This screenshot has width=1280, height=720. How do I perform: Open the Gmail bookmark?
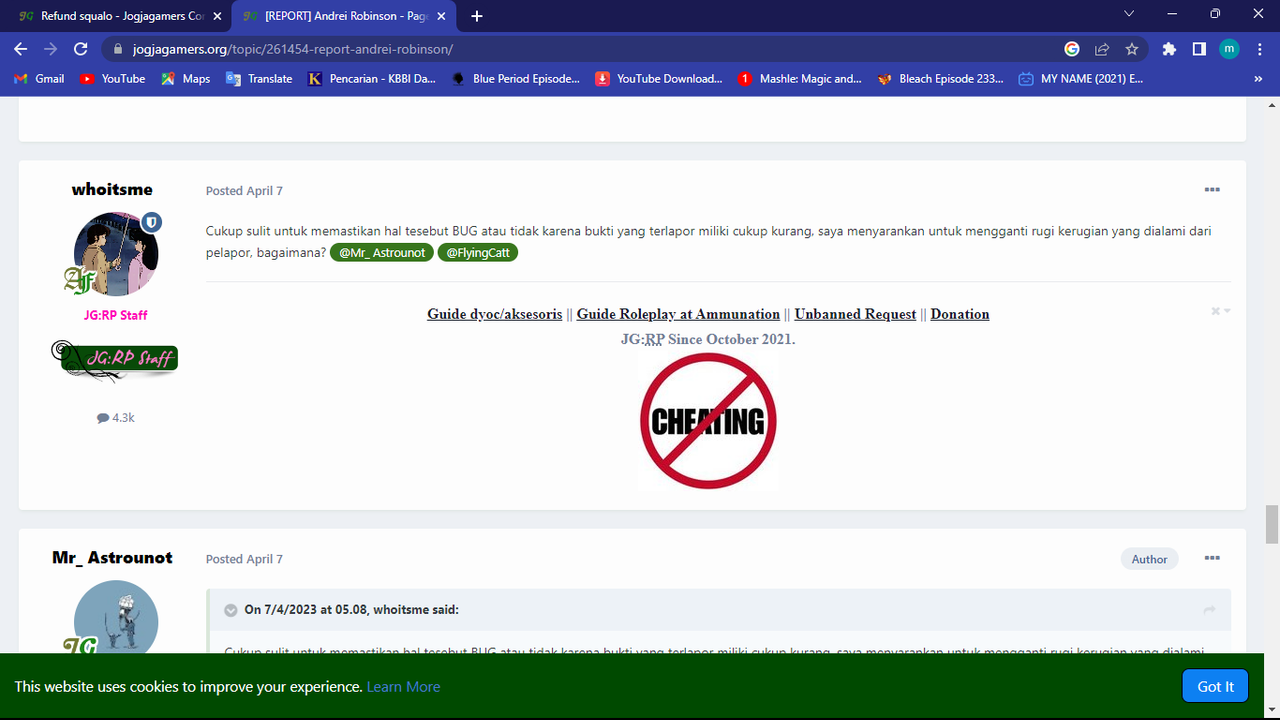tap(40, 79)
